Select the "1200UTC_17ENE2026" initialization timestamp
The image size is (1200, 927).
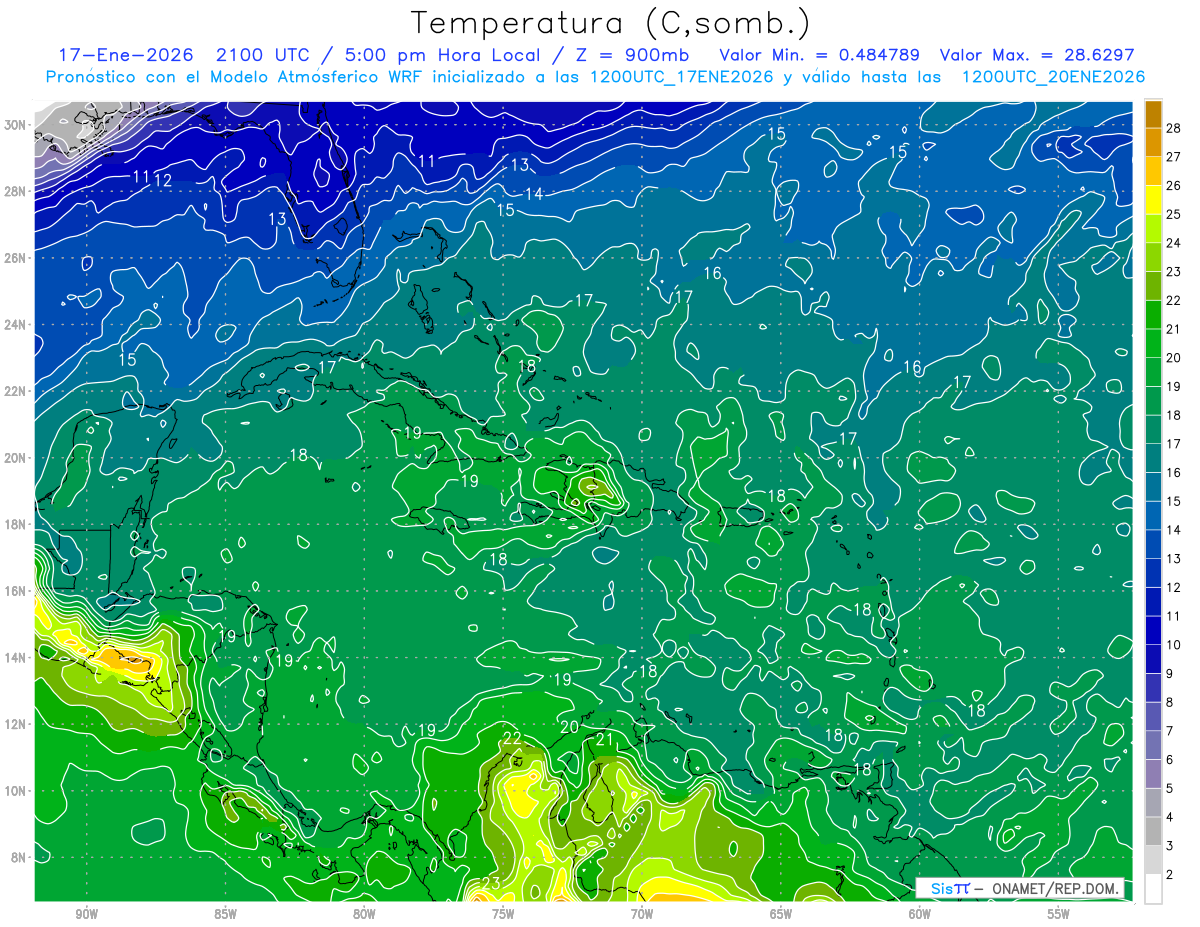683,77
